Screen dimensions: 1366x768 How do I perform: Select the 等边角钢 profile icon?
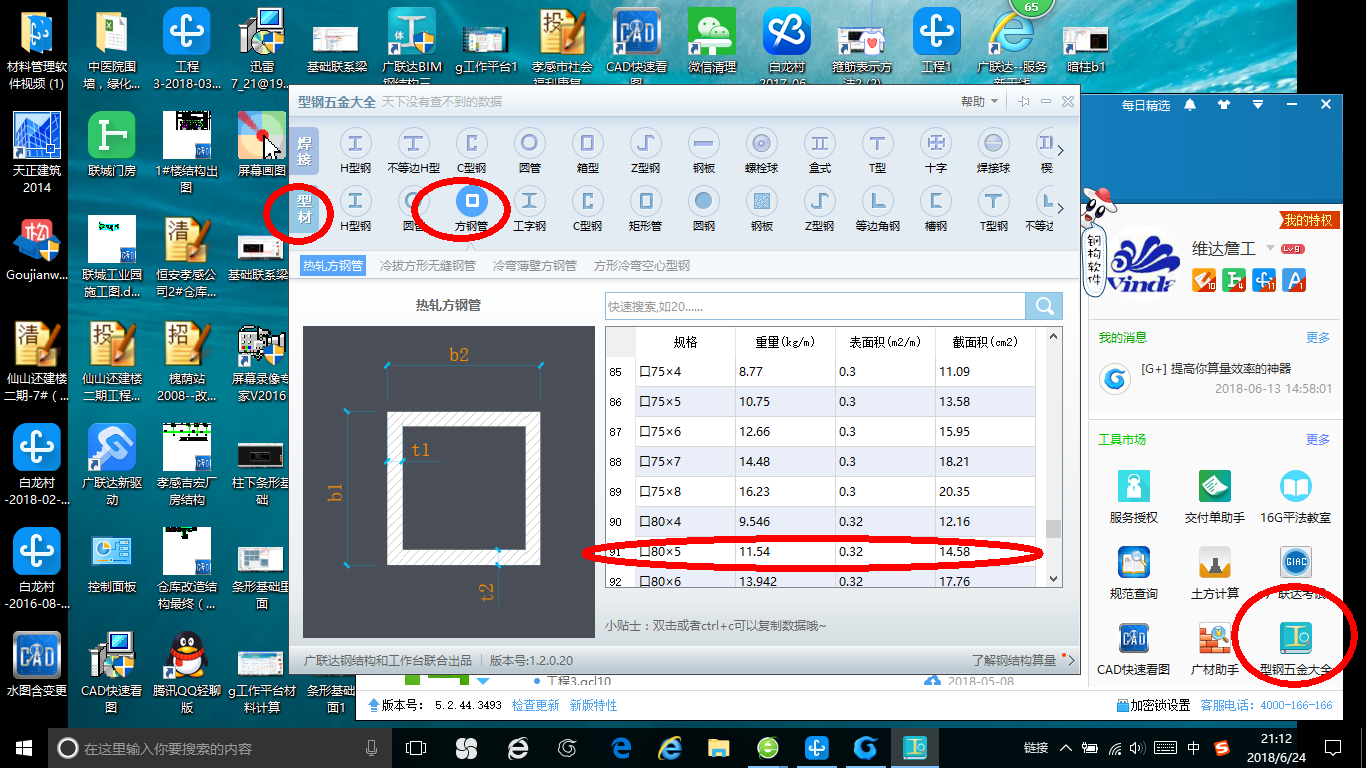[878, 209]
